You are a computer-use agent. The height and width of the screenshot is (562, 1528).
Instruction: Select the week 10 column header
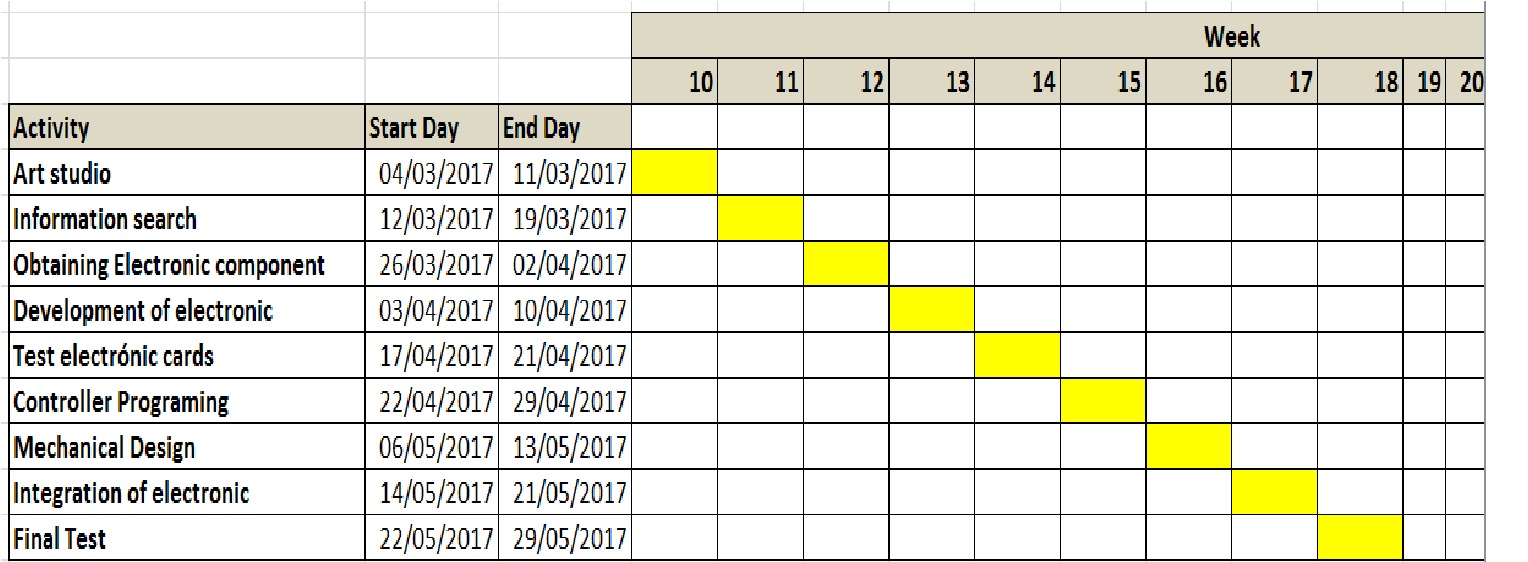(x=675, y=81)
